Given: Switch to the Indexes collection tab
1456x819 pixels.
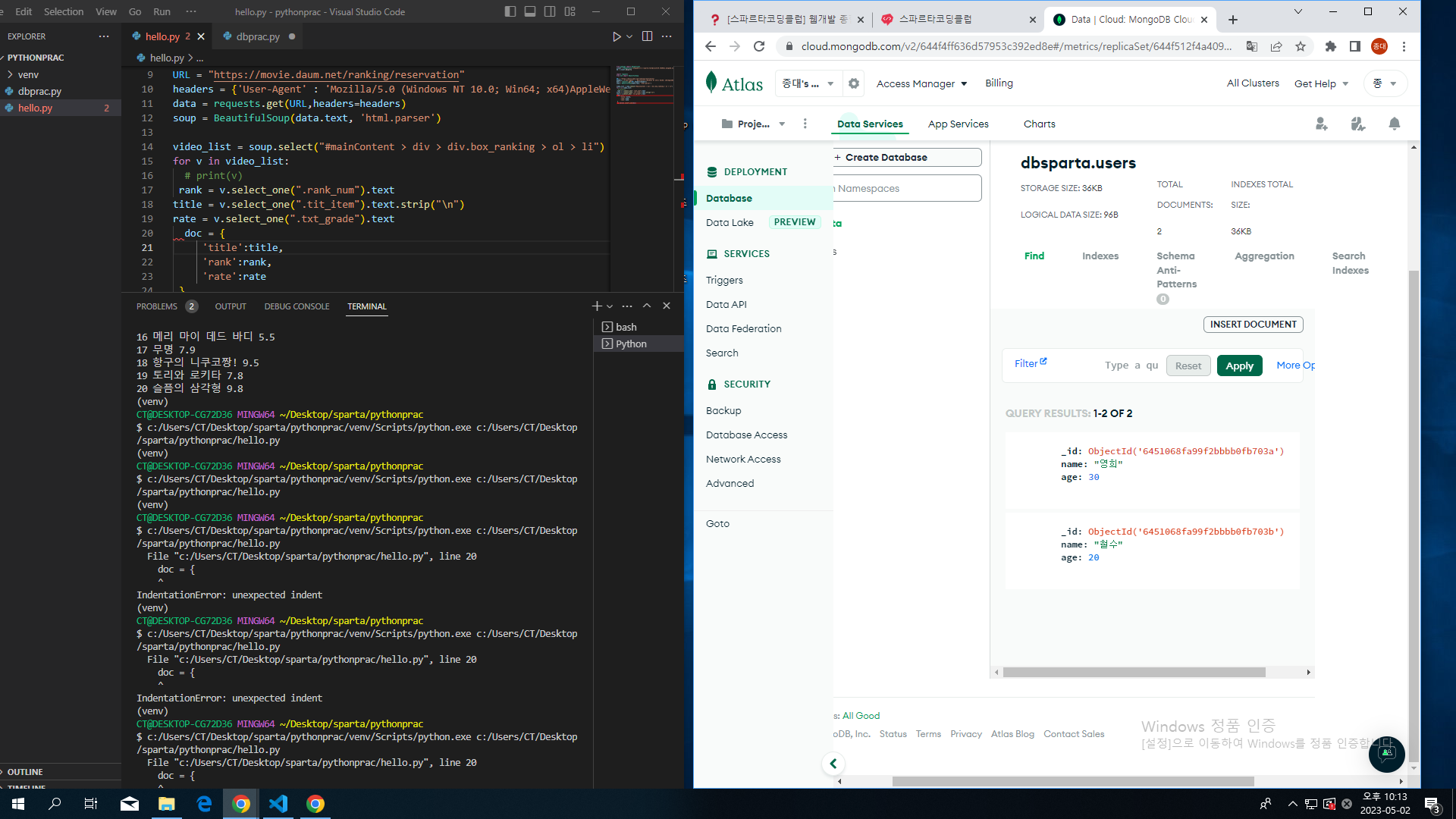Looking at the screenshot, I should 1100,256.
